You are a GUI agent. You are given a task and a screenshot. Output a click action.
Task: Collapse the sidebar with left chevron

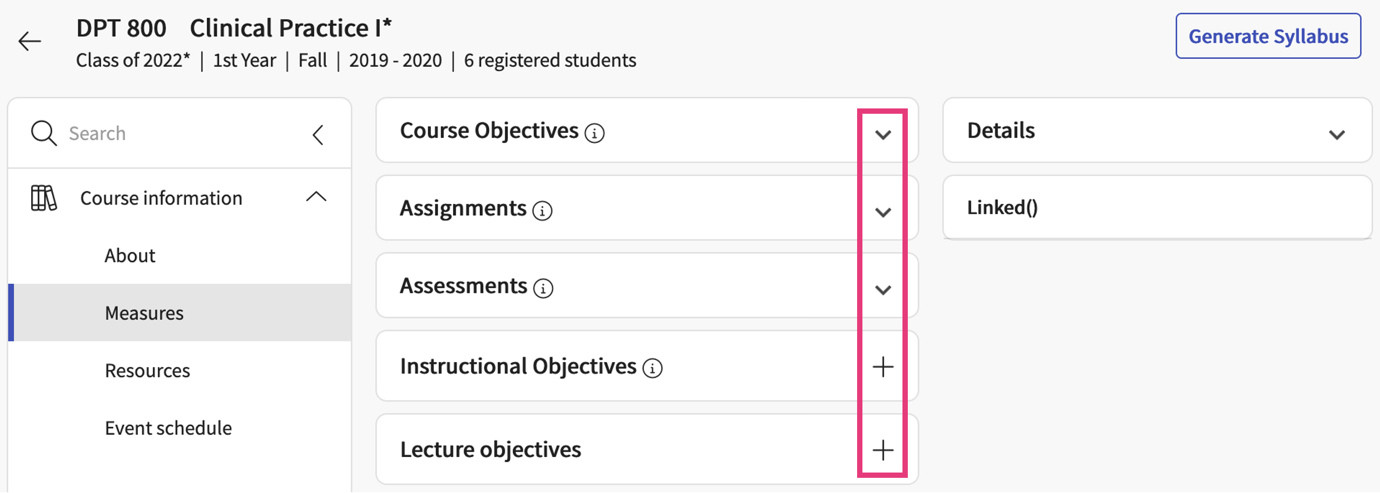point(318,134)
